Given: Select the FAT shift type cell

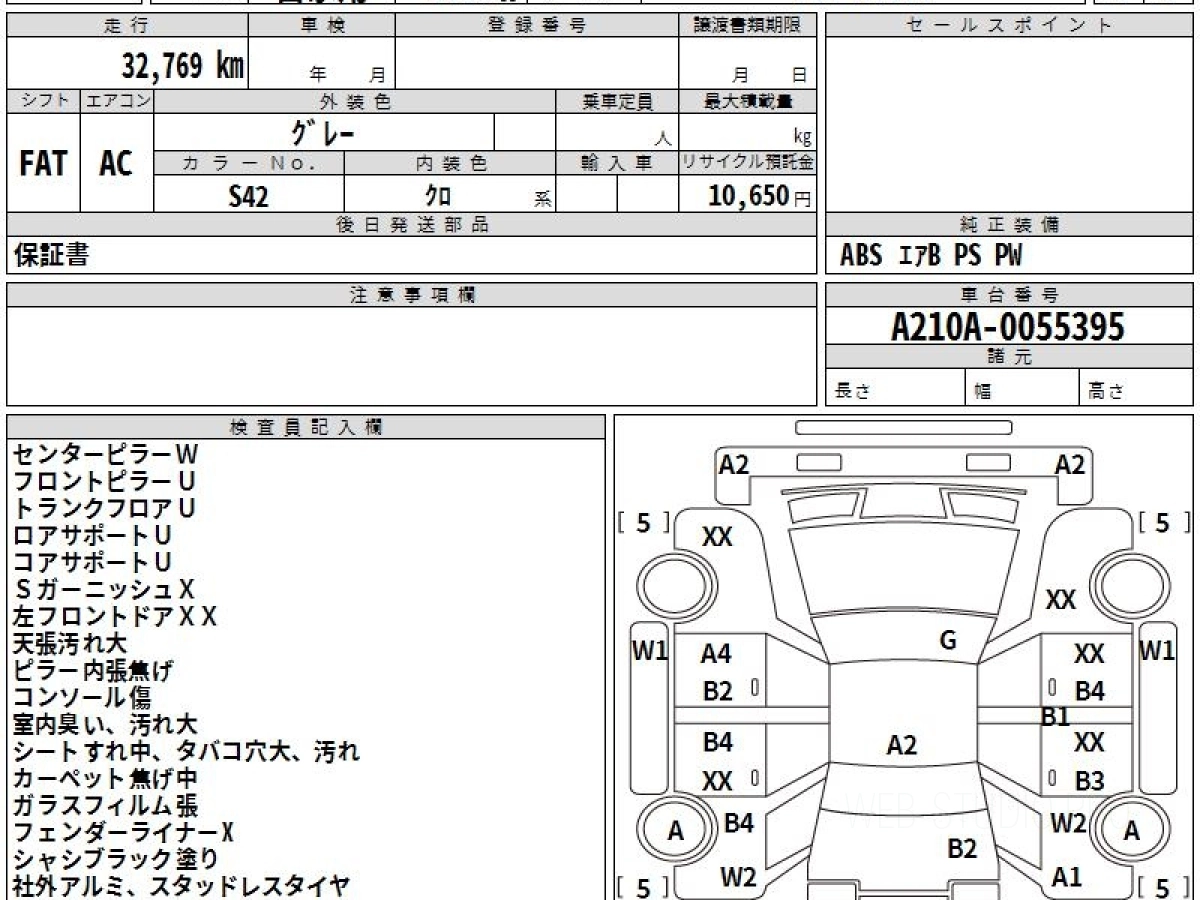Looking at the screenshot, I should tap(43, 164).
